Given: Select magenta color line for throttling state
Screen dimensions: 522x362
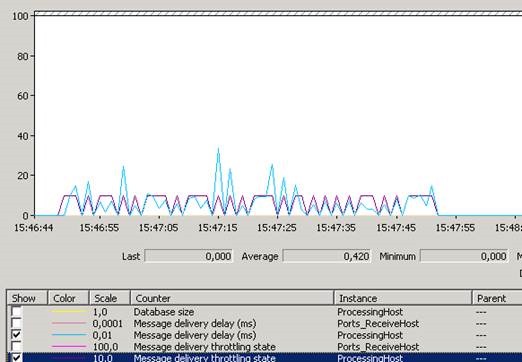Looking at the screenshot, I should (x=68, y=346).
